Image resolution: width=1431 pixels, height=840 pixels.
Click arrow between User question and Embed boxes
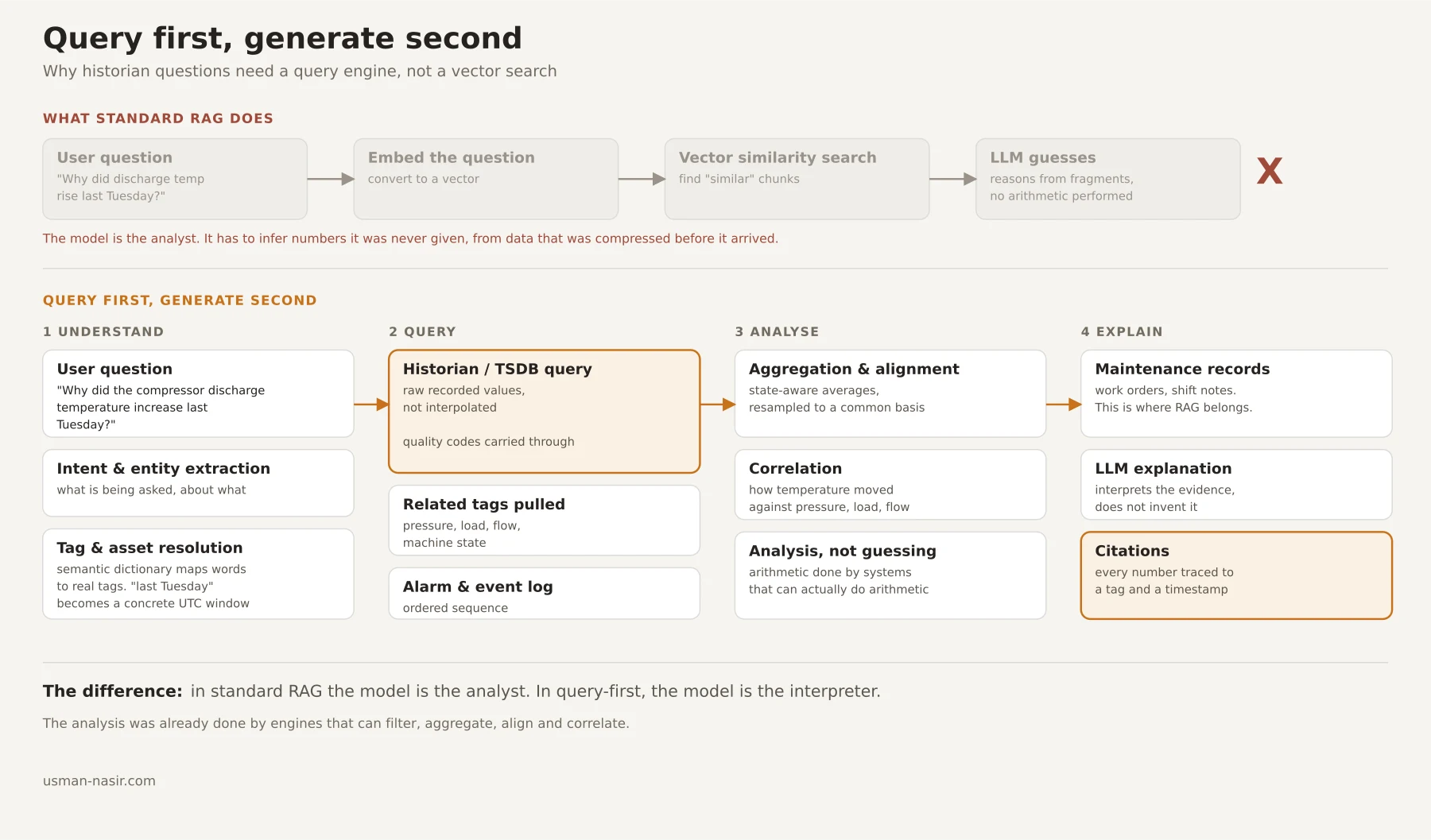tap(331, 179)
